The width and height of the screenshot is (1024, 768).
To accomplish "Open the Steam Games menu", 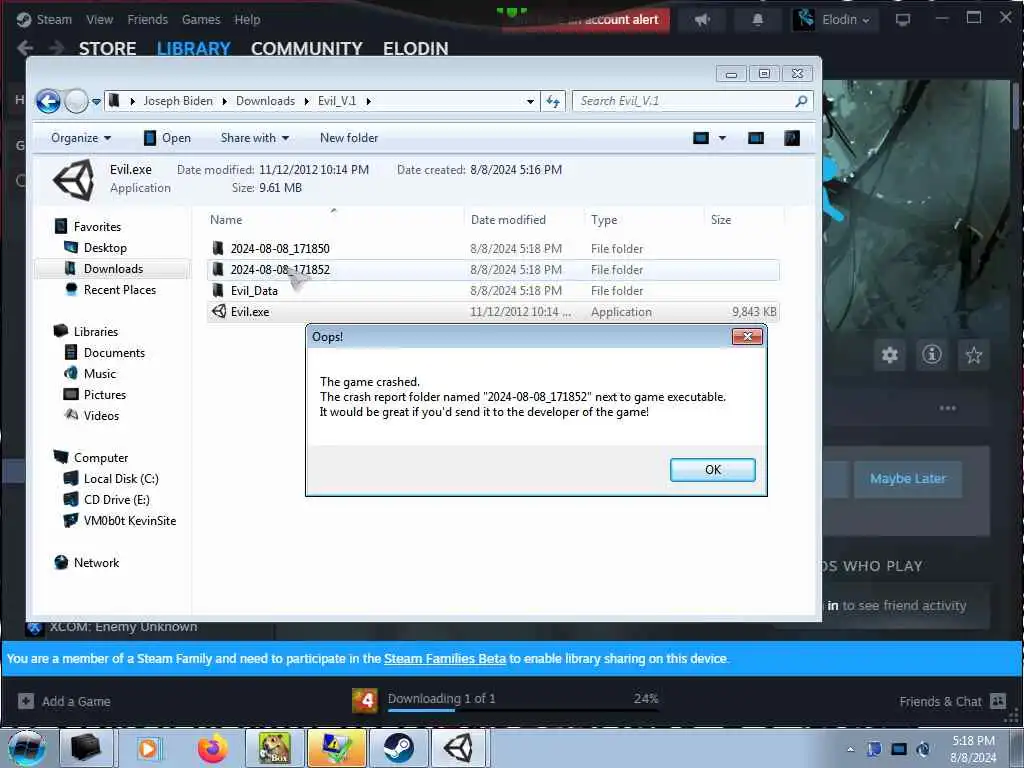I will pyautogui.click(x=200, y=20).
